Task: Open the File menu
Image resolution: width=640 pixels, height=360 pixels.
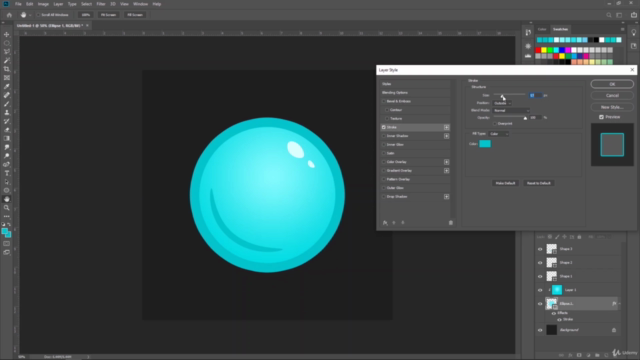Action: pos(18,4)
